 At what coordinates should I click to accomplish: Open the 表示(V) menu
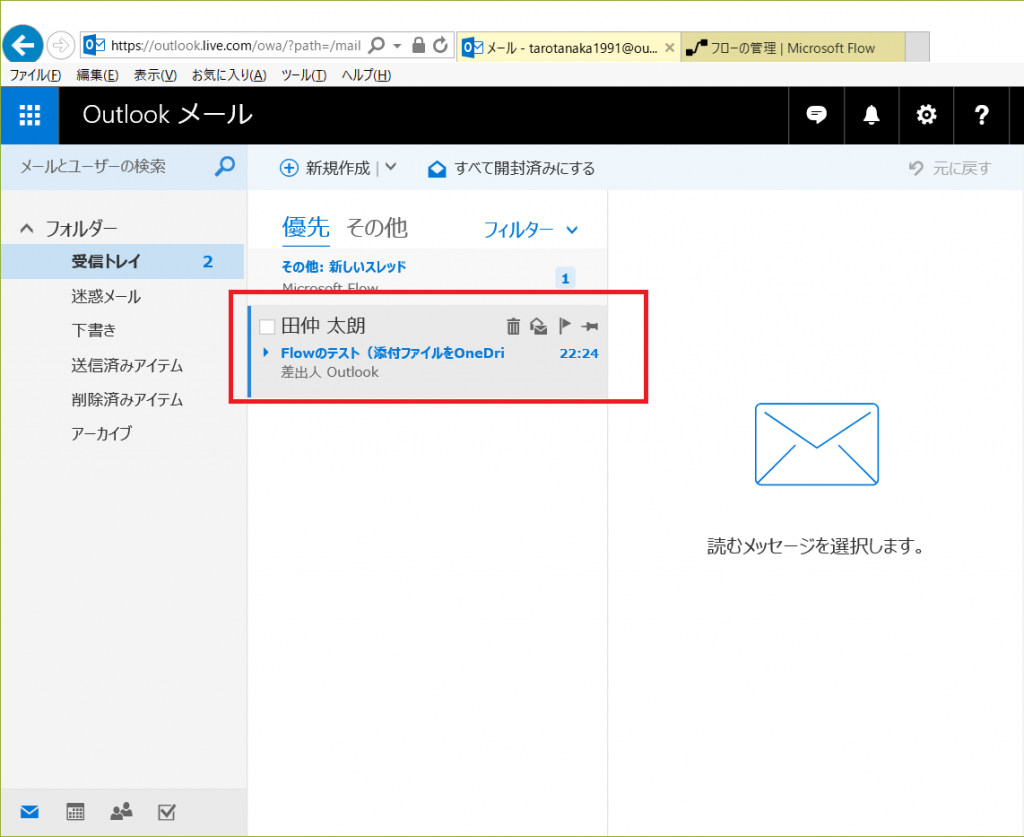point(155,75)
